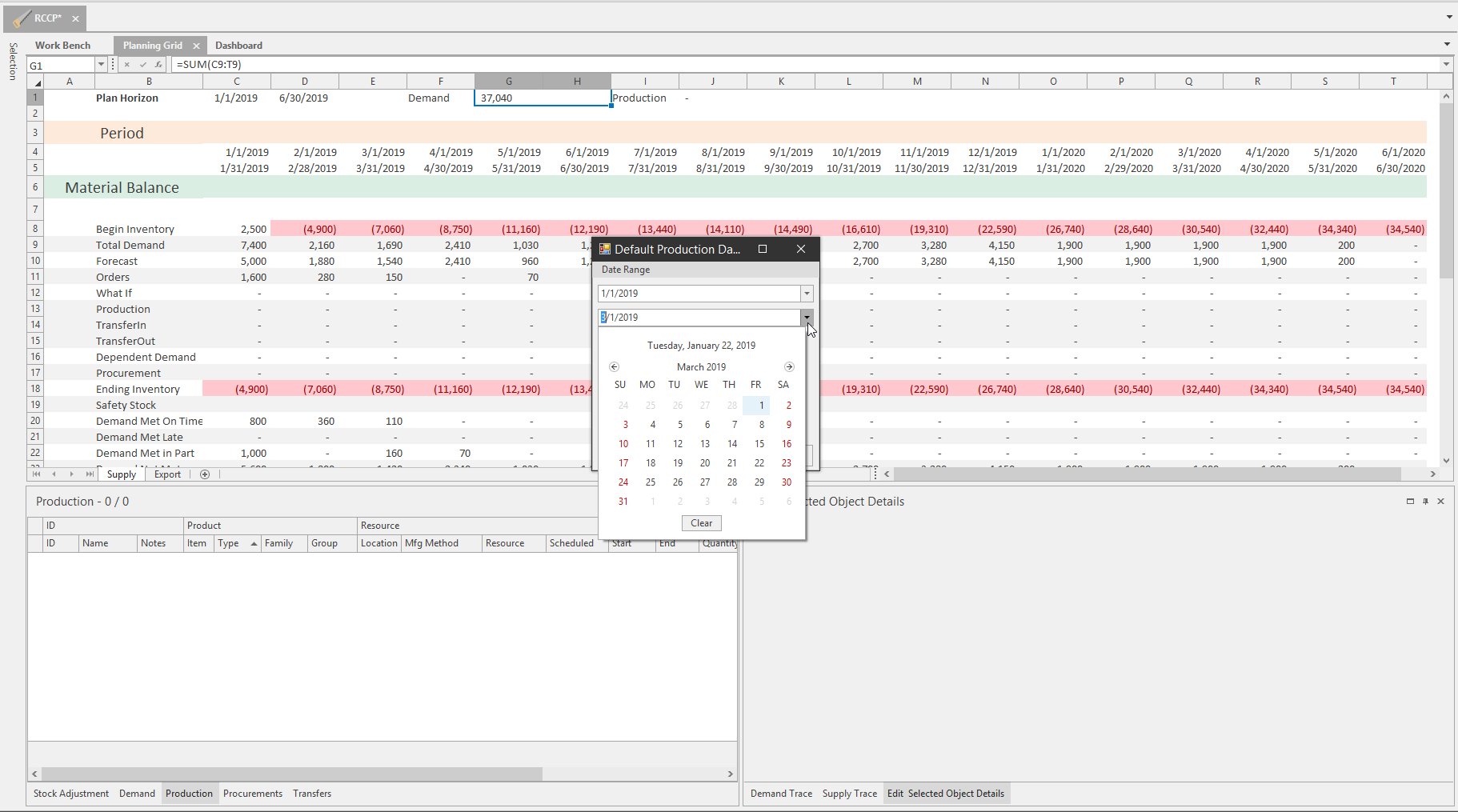The height and width of the screenshot is (812, 1458).
Task: Expand the formula bar dropdown
Action: coord(1446,65)
